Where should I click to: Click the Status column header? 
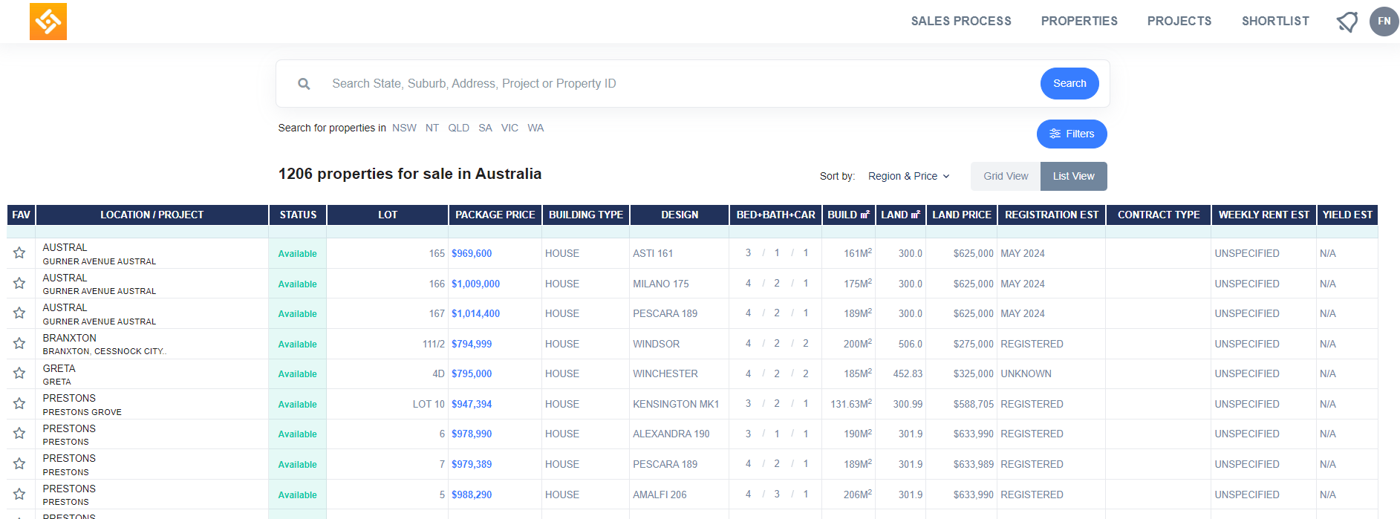pos(298,215)
